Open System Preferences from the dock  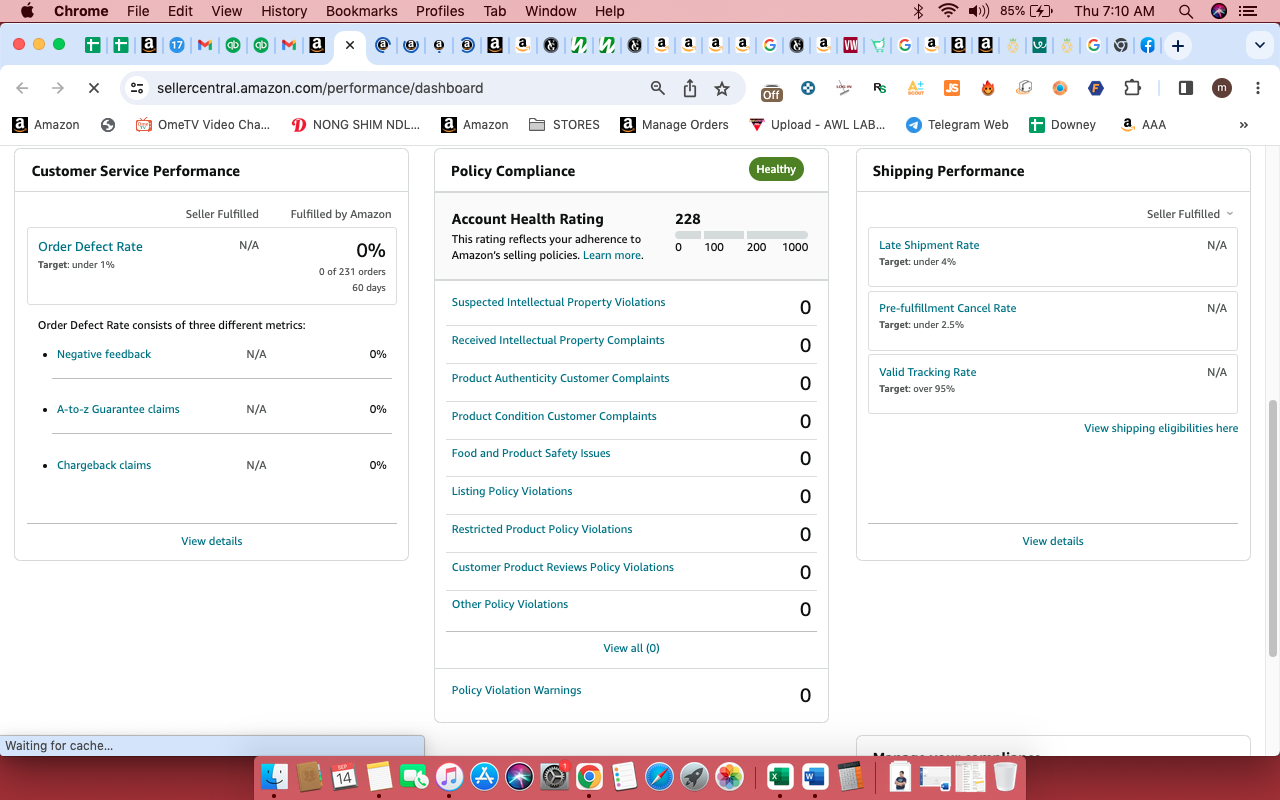tap(554, 776)
